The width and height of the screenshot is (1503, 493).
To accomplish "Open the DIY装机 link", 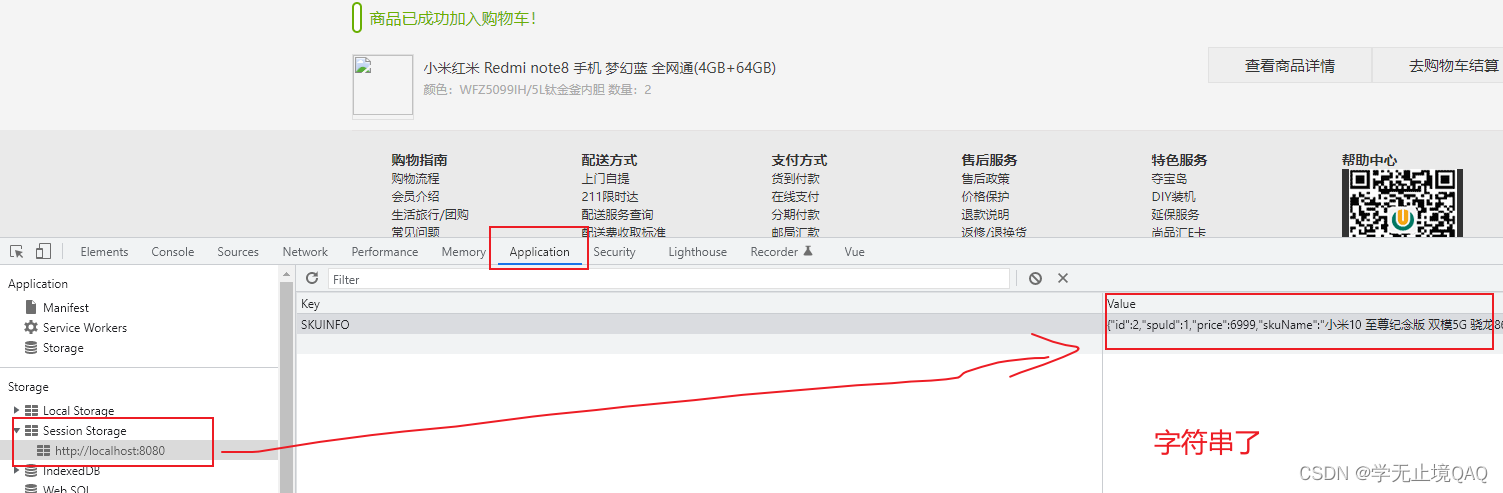I will 1174,196.
